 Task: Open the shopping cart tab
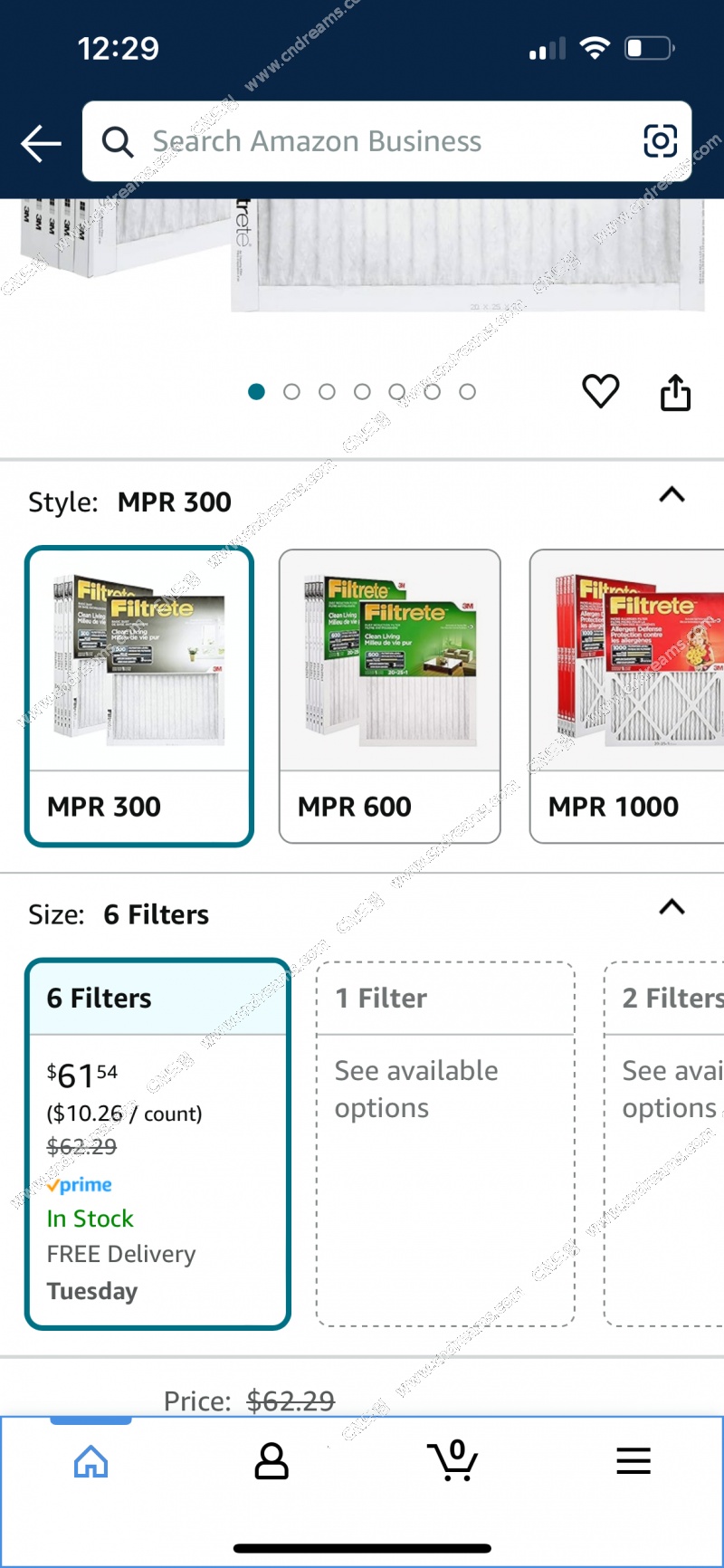(x=452, y=1460)
